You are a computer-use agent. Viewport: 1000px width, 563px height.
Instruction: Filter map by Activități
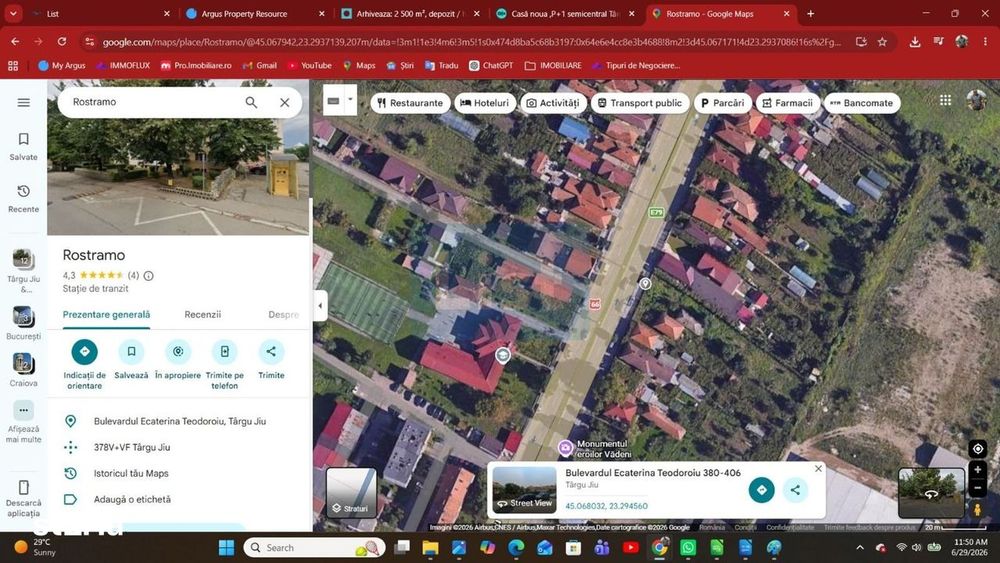click(x=553, y=103)
